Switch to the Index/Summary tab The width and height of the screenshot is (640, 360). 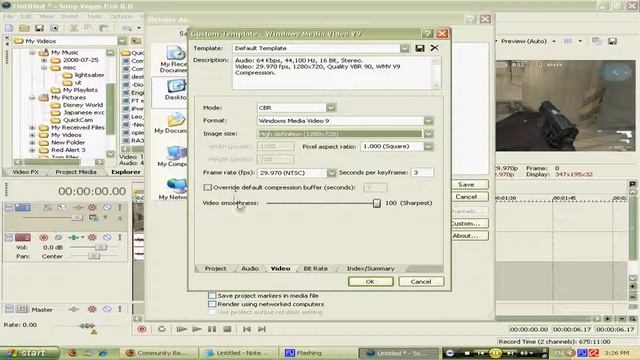click(x=371, y=268)
